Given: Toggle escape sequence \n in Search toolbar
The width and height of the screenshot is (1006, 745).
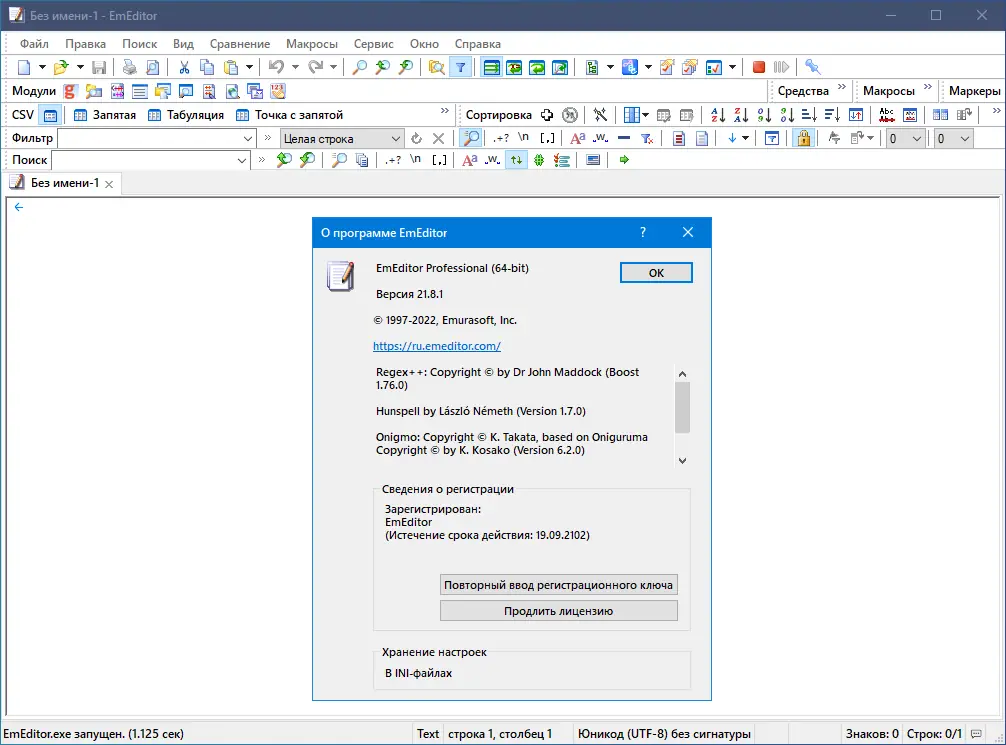Looking at the screenshot, I should pos(416,160).
